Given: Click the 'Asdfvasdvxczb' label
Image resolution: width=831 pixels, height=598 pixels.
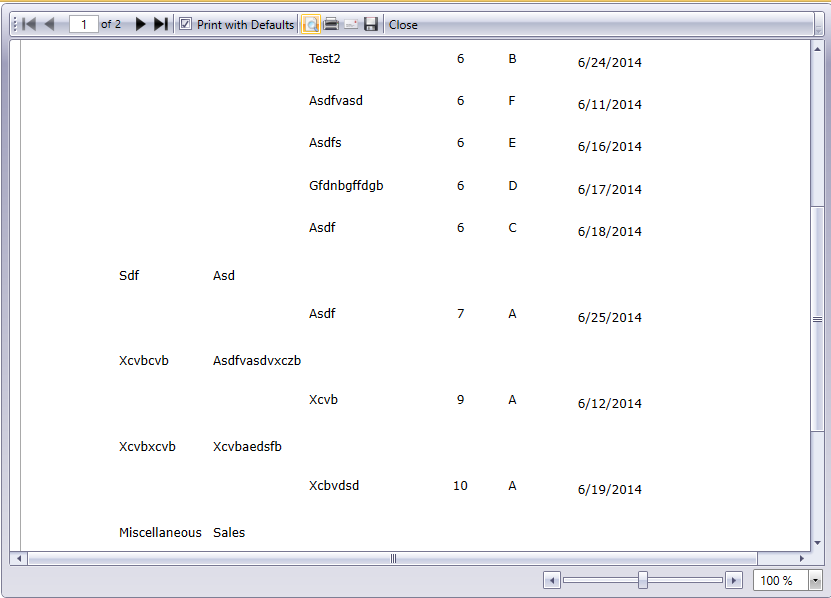Looking at the screenshot, I should 257,360.
